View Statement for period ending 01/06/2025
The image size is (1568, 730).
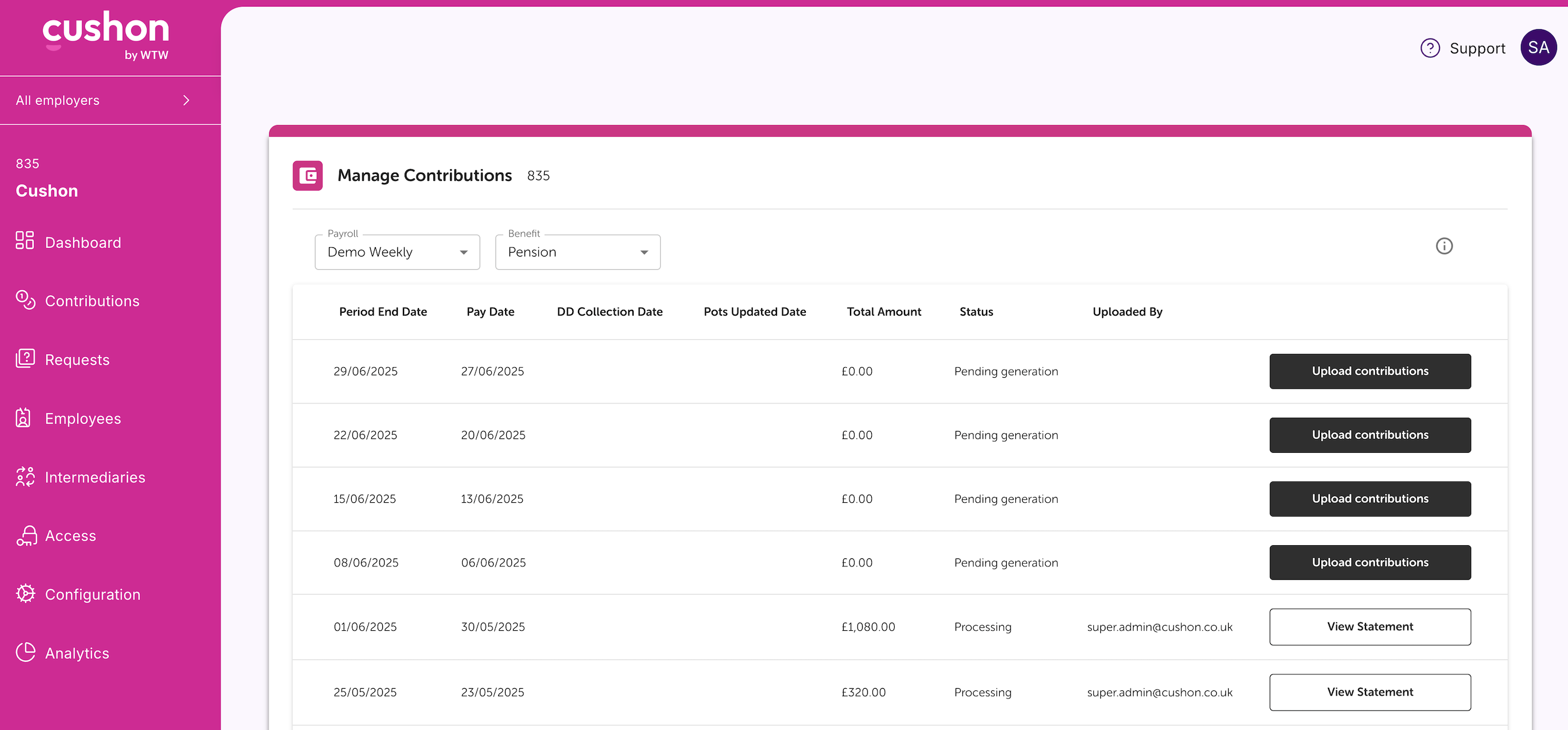[x=1369, y=627]
